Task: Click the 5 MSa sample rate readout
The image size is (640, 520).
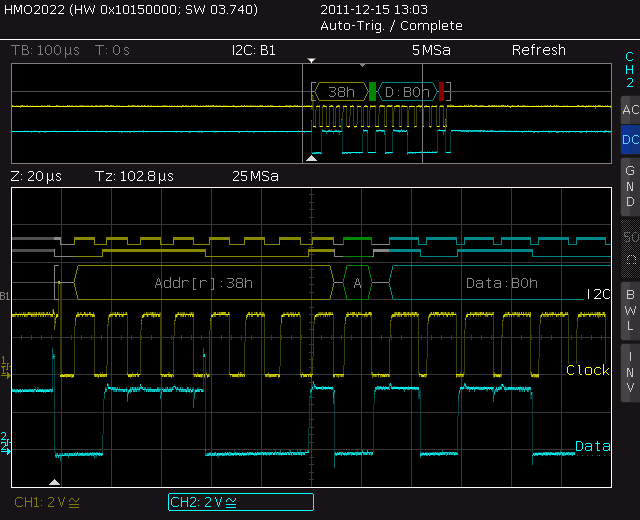Action: click(431, 50)
